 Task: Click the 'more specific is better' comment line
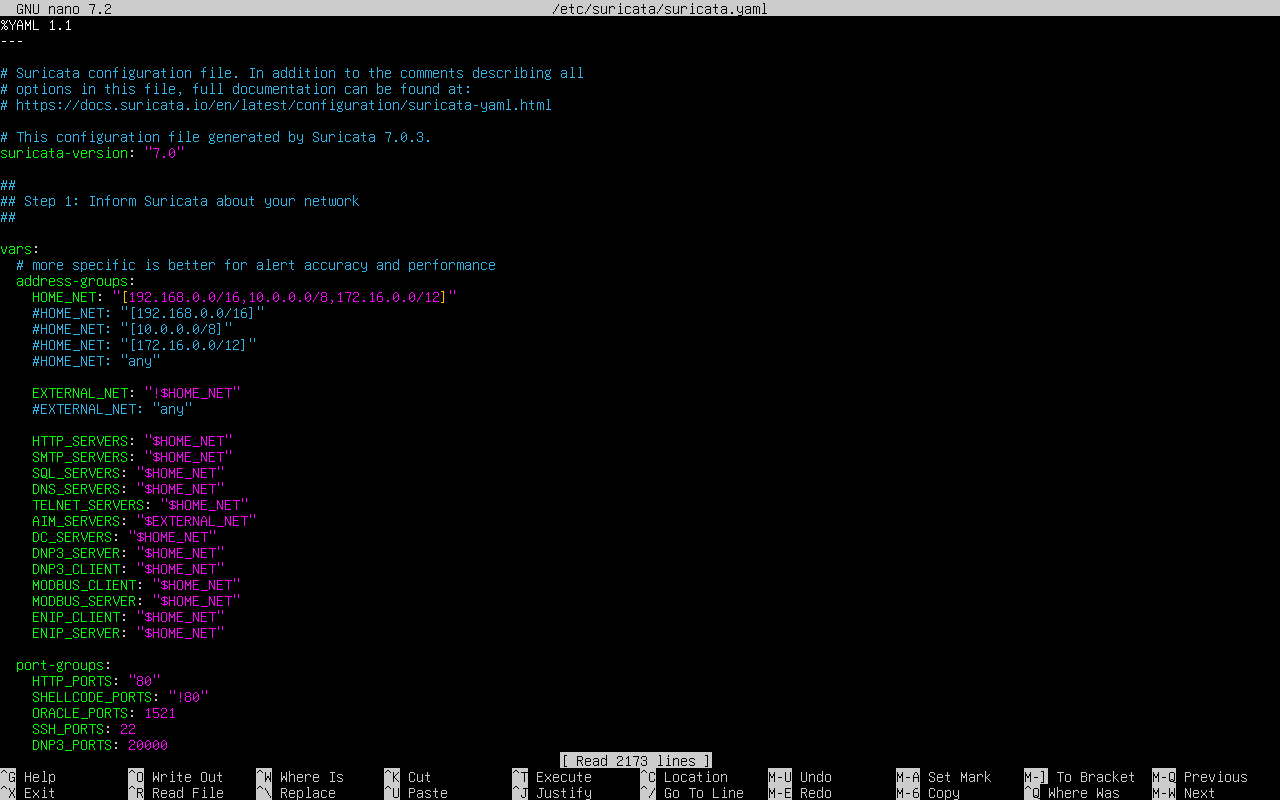(x=256, y=265)
